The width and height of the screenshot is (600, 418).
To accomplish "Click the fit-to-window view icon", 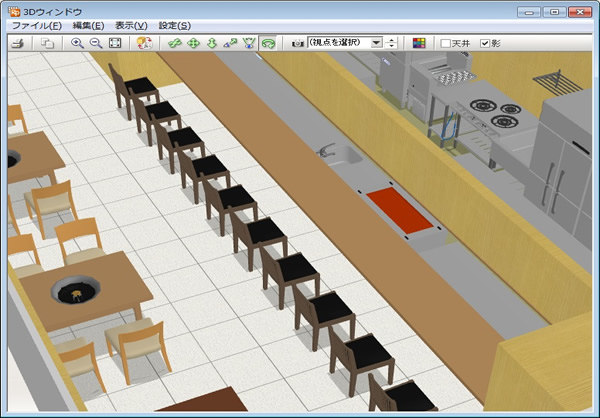I will point(115,44).
